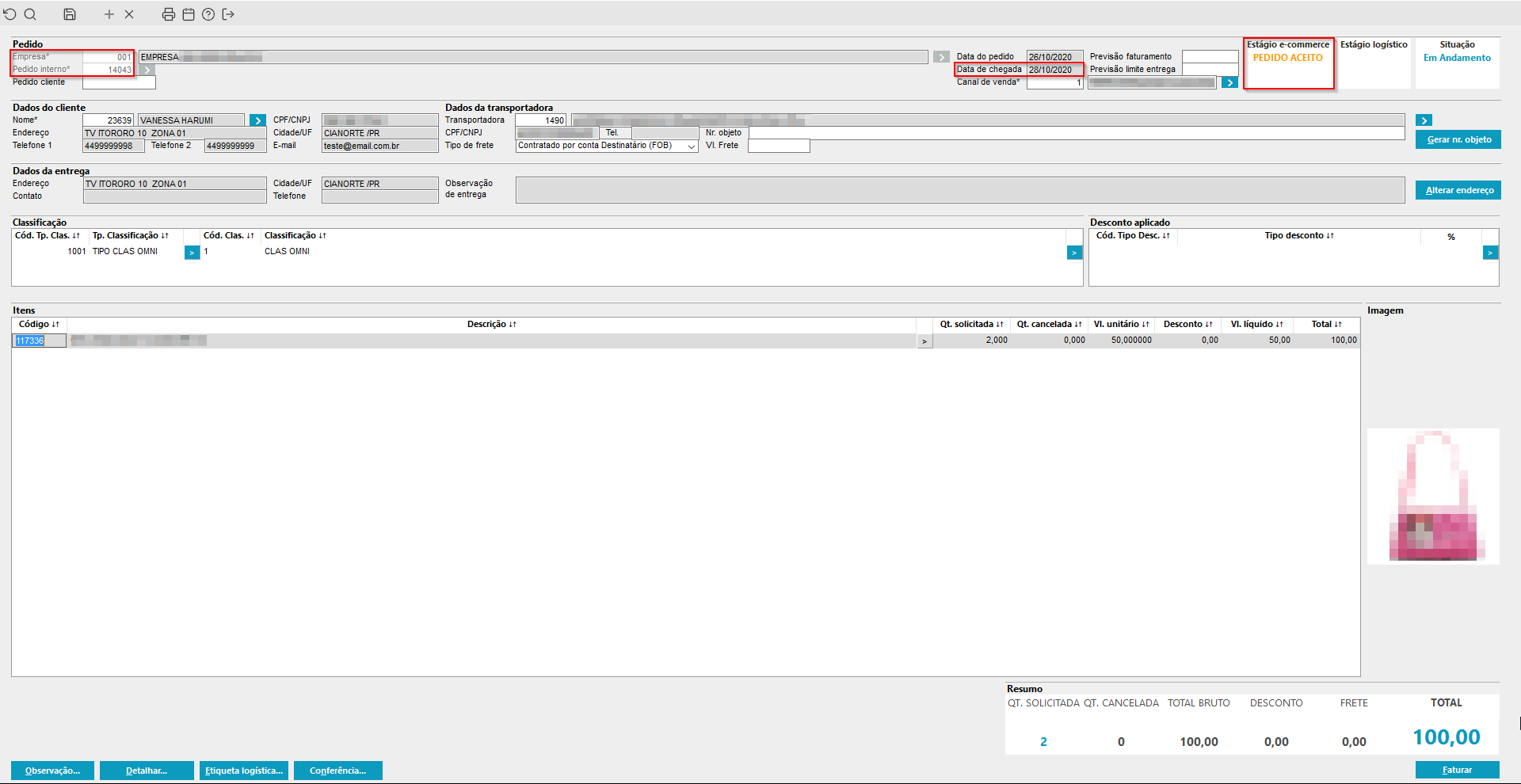Click the Etiqueta logística button
The height and width of the screenshot is (784, 1521).
point(244,771)
